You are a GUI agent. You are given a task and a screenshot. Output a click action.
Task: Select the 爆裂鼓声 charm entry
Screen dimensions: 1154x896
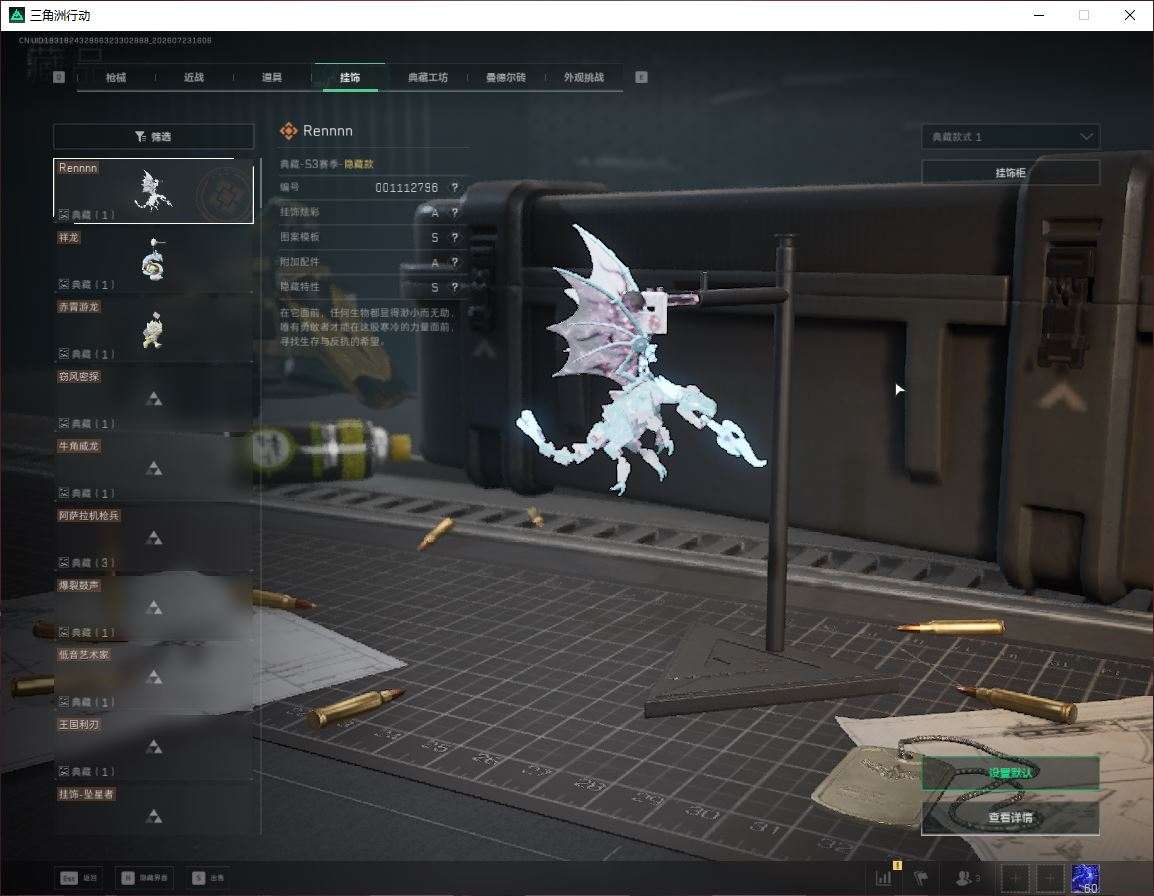(x=153, y=607)
